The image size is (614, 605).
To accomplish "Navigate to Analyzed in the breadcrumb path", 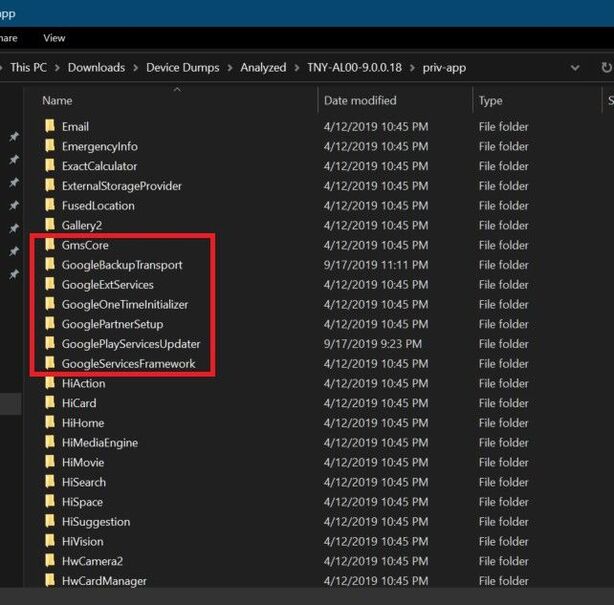I will pyautogui.click(x=263, y=67).
